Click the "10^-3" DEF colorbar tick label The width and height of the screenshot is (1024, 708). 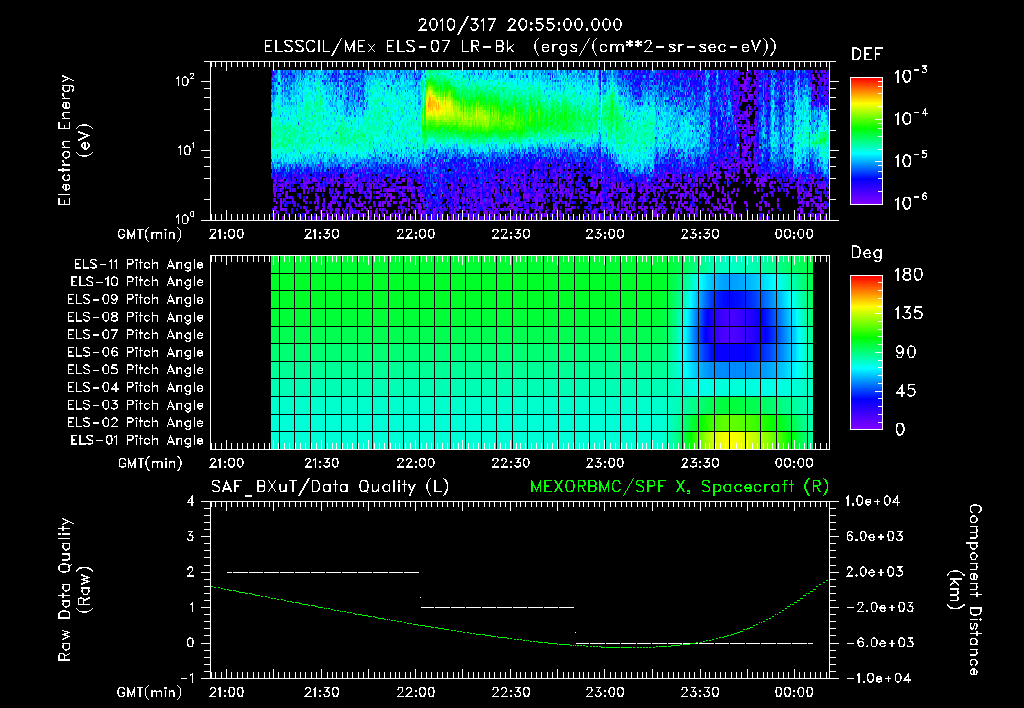(x=910, y=76)
